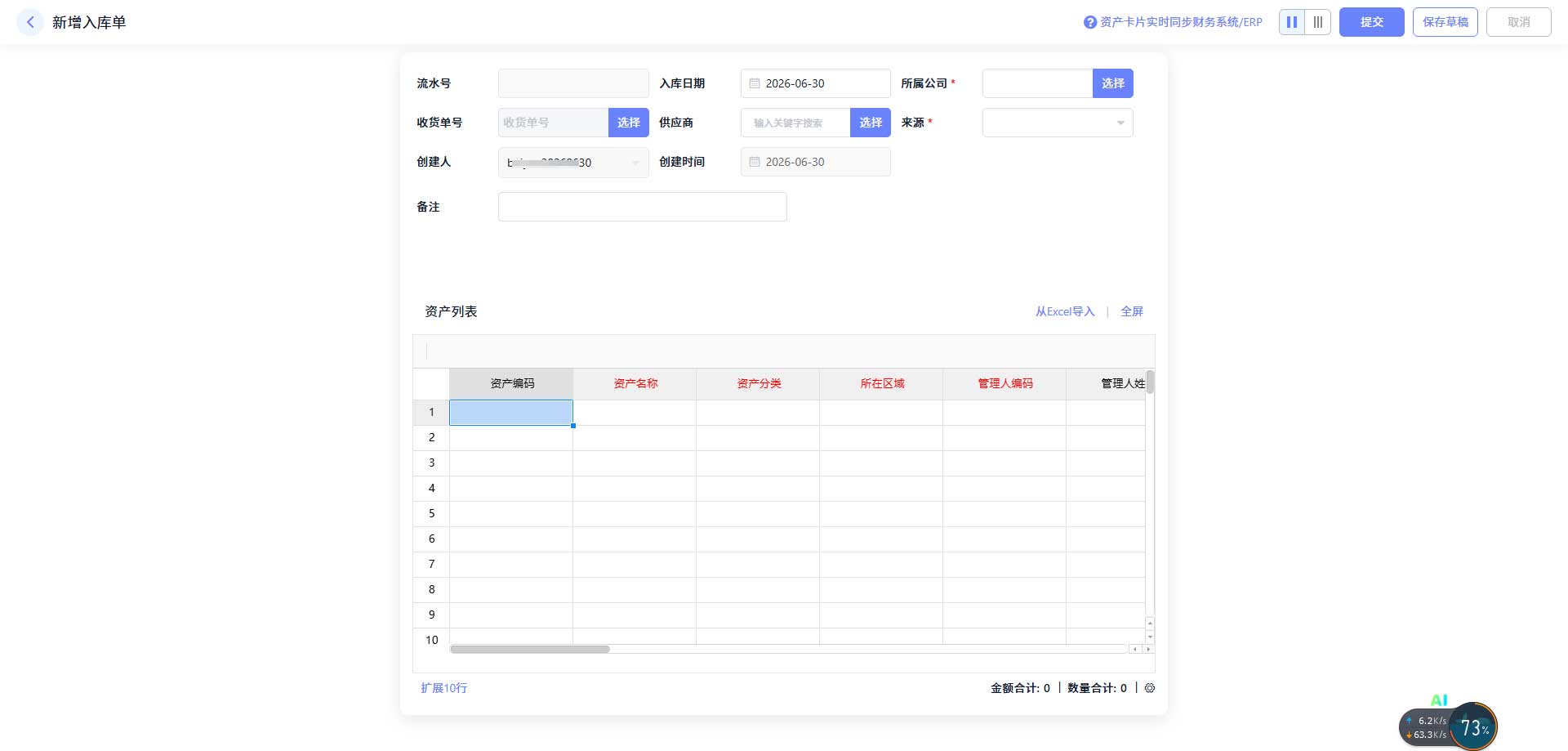The height and width of the screenshot is (751, 1568).
Task: Click the 数量合计 total text
Action: (1097, 688)
